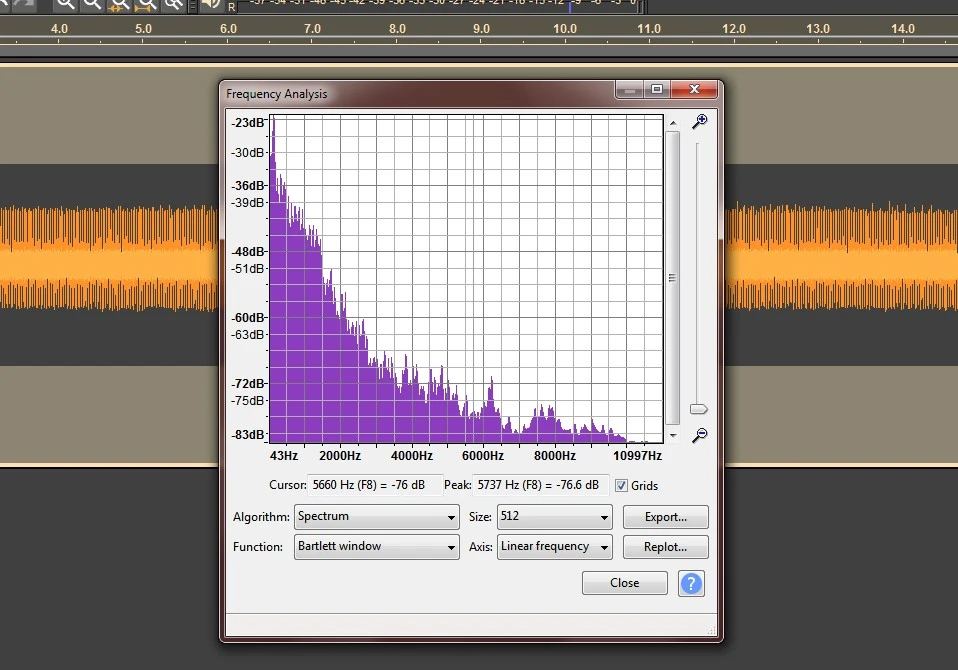Click the vertical scrollbar thumb beside the spectrum
This screenshot has height=670, width=958.
(x=673, y=278)
